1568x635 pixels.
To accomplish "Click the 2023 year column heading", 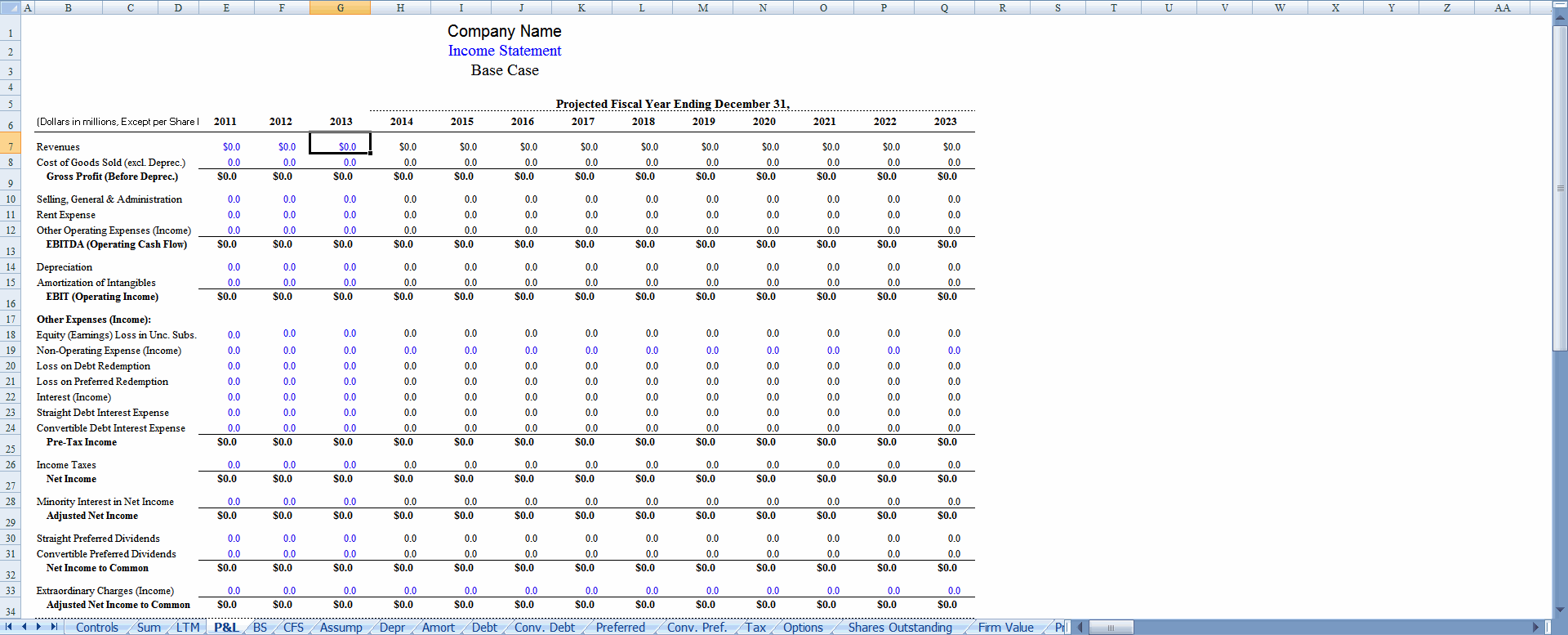I will 946,121.
